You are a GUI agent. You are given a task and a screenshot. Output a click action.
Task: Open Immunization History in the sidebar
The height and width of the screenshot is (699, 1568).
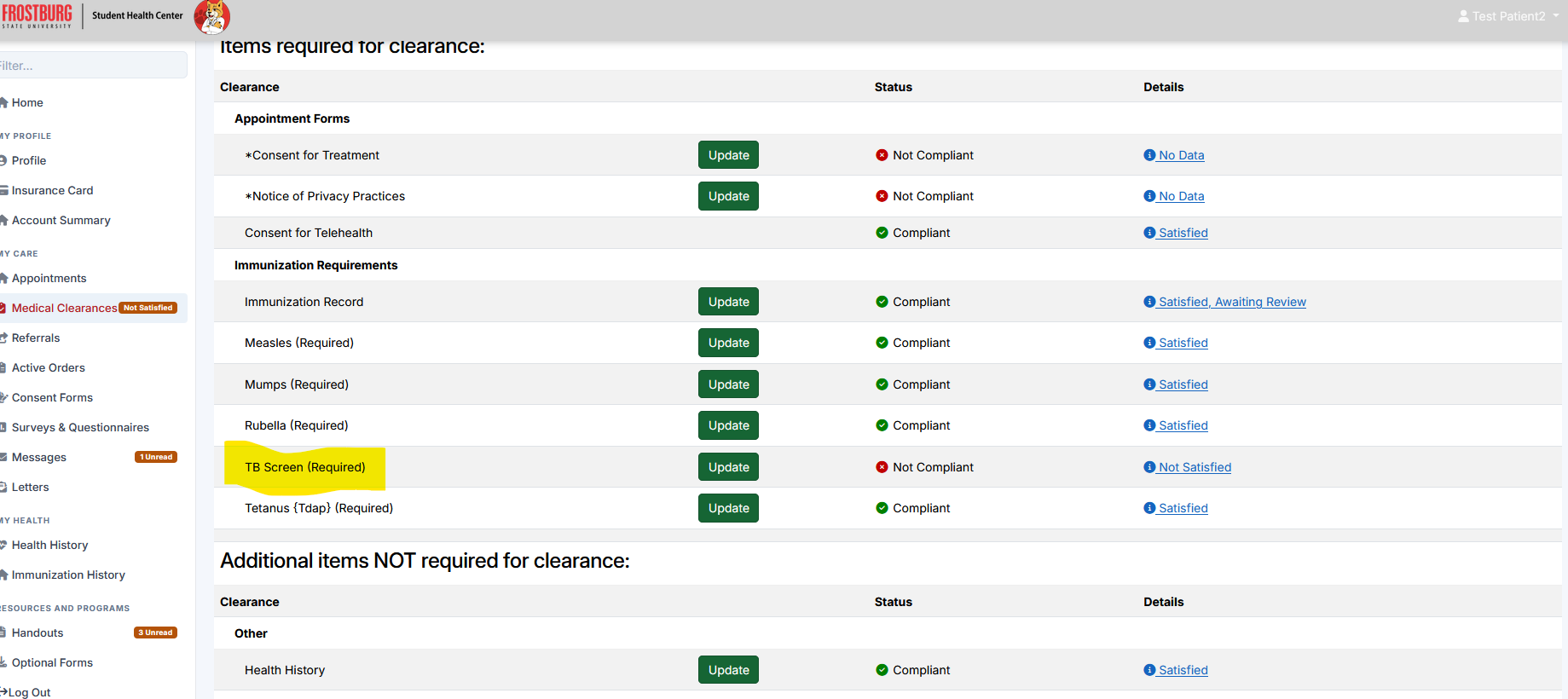point(68,575)
